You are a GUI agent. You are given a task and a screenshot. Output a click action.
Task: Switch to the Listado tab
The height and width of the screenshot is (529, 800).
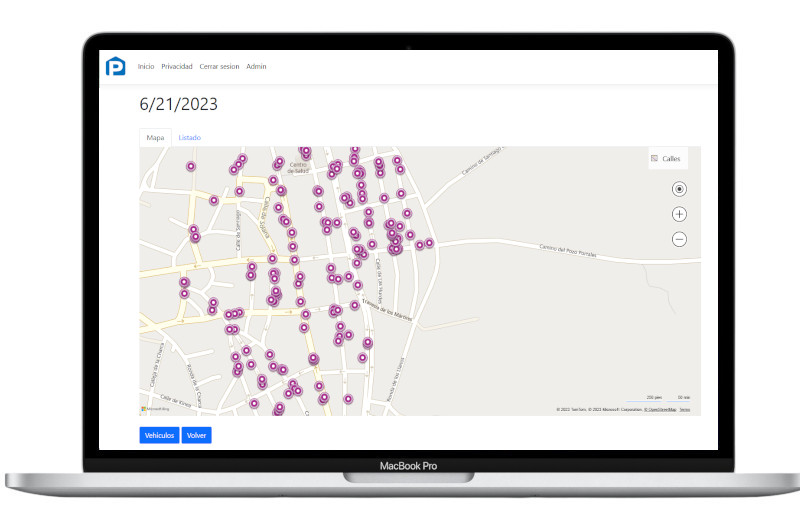tap(189, 138)
